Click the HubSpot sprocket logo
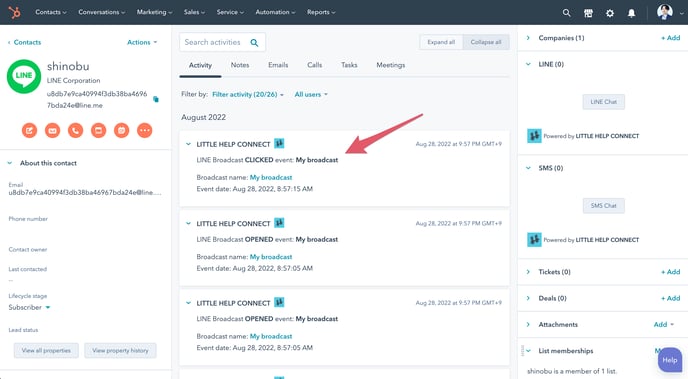Viewport: 688px width, 379px height. pos(14,12)
